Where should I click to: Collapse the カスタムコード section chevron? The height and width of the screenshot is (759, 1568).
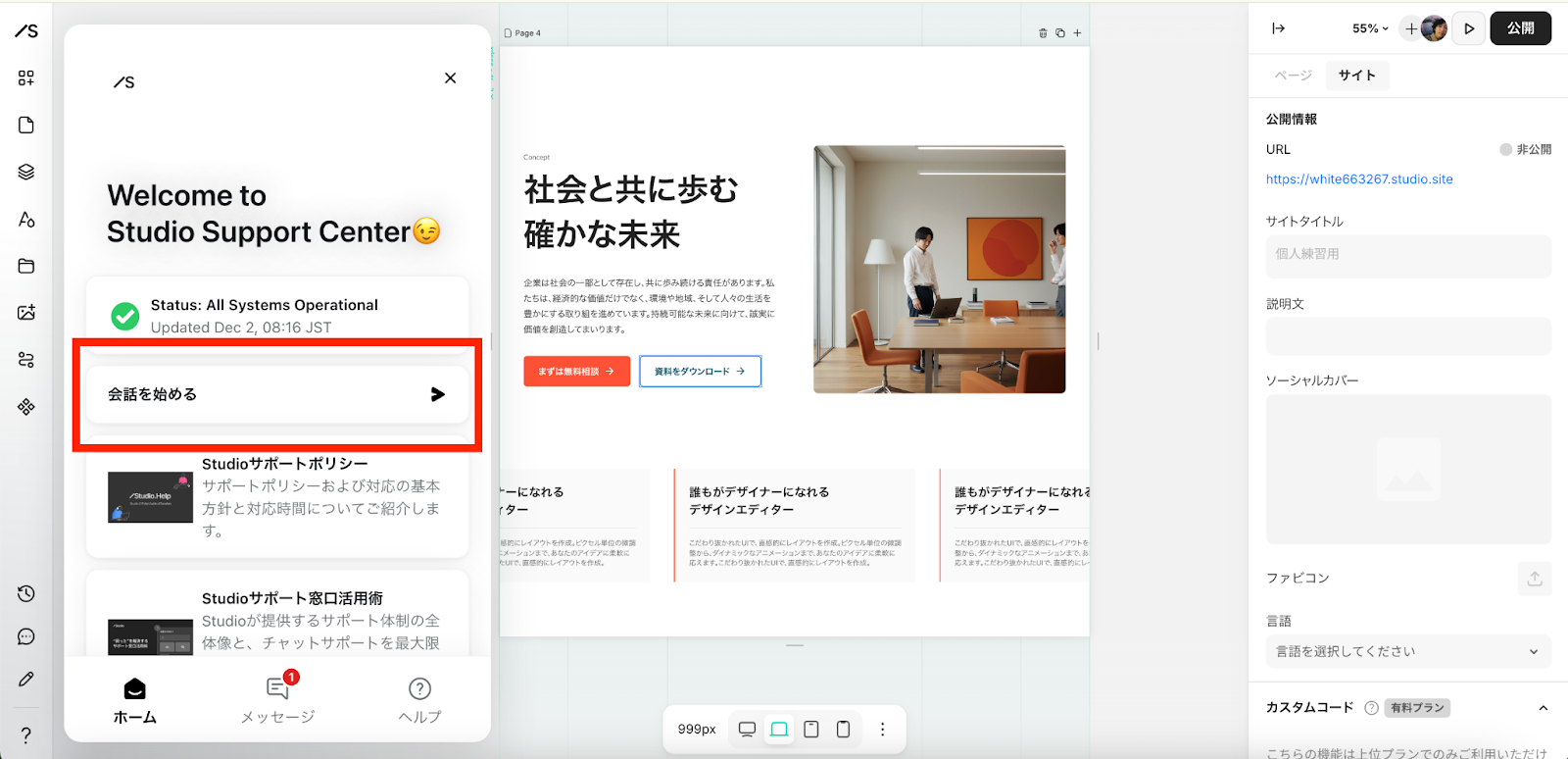(1543, 708)
